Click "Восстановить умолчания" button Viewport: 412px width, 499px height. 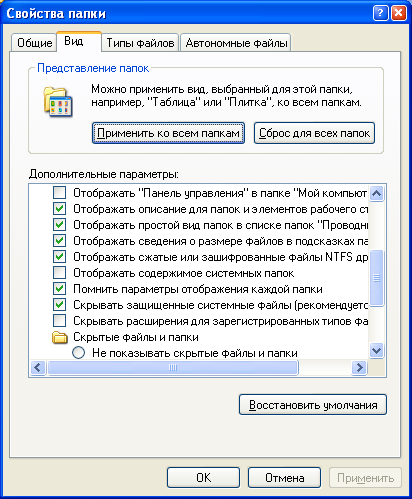(x=313, y=405)
